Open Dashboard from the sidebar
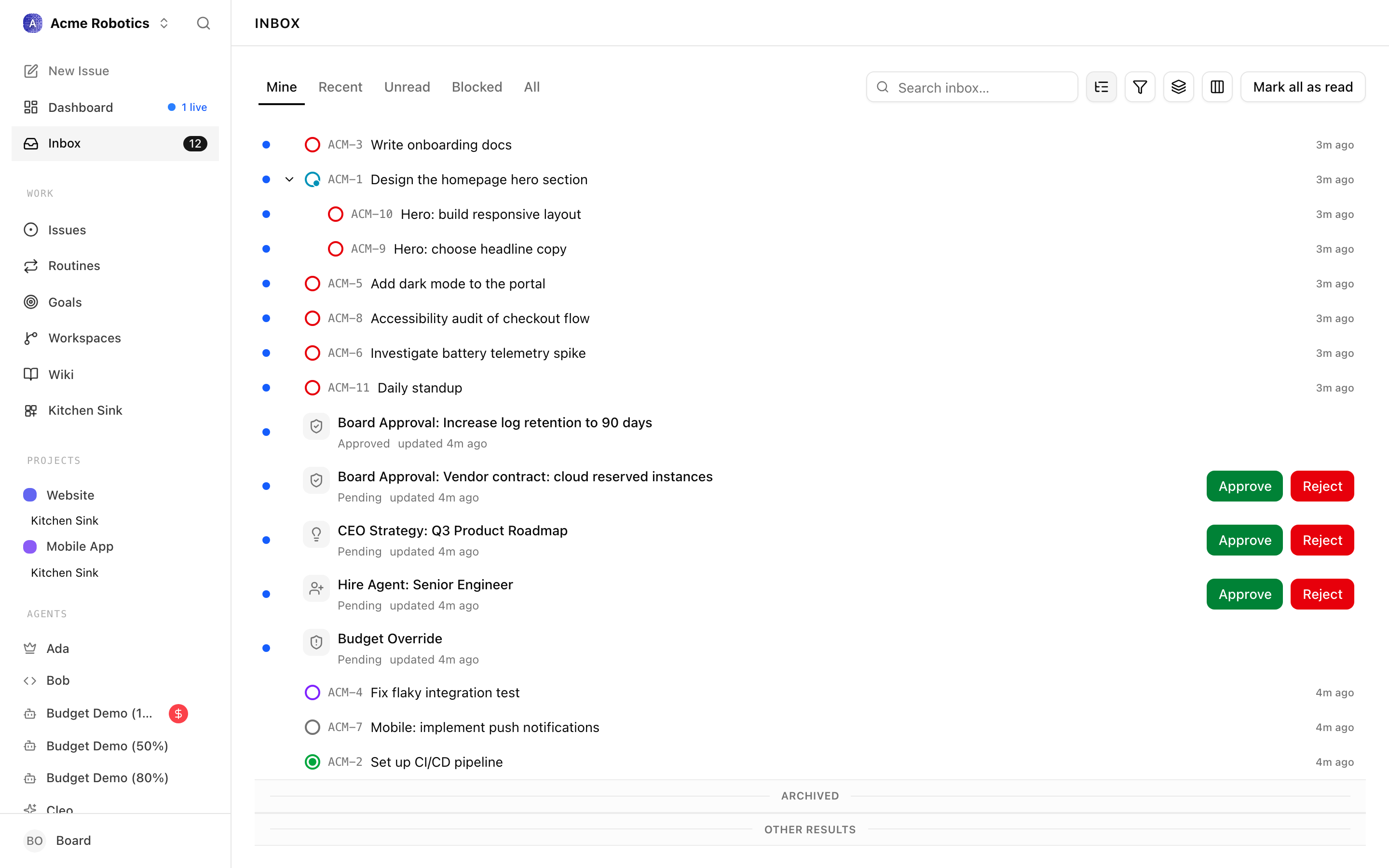The height and width of the screenshot is (868, 1389). (115, 108)
